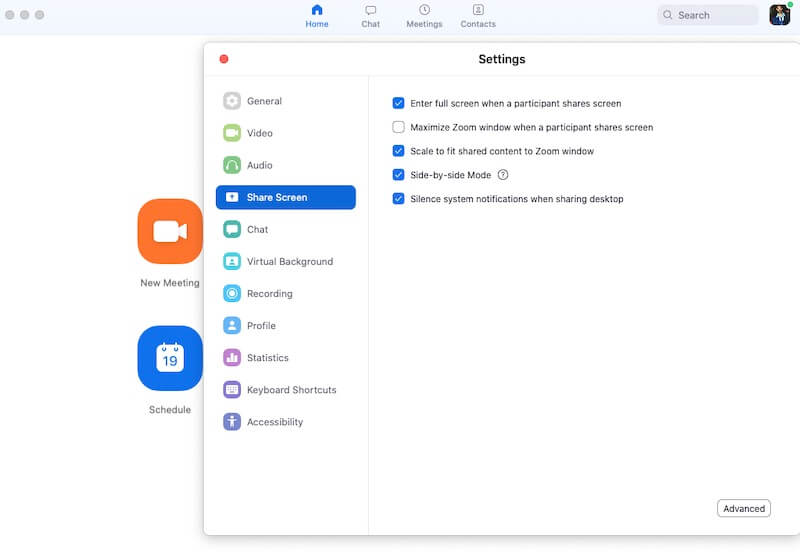
Task: Click the New Meeting label
Action: (x=170, y=283)
